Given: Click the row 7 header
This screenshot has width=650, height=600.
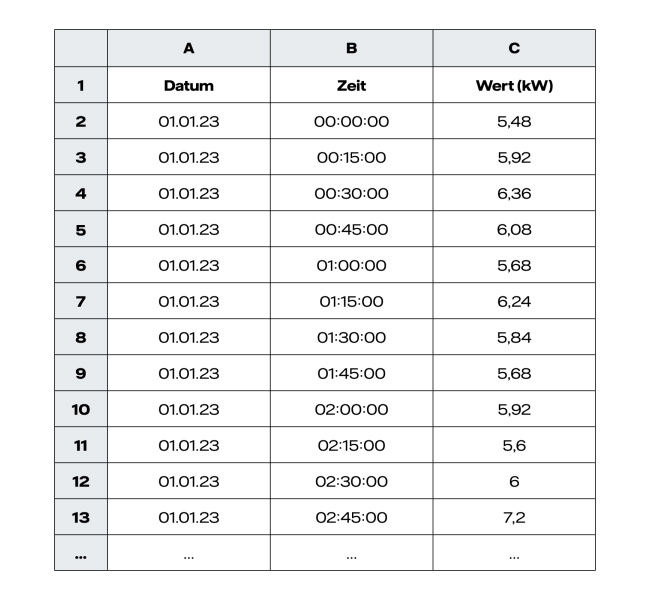Looking at the screenshot, I should [x=81, y=301].
